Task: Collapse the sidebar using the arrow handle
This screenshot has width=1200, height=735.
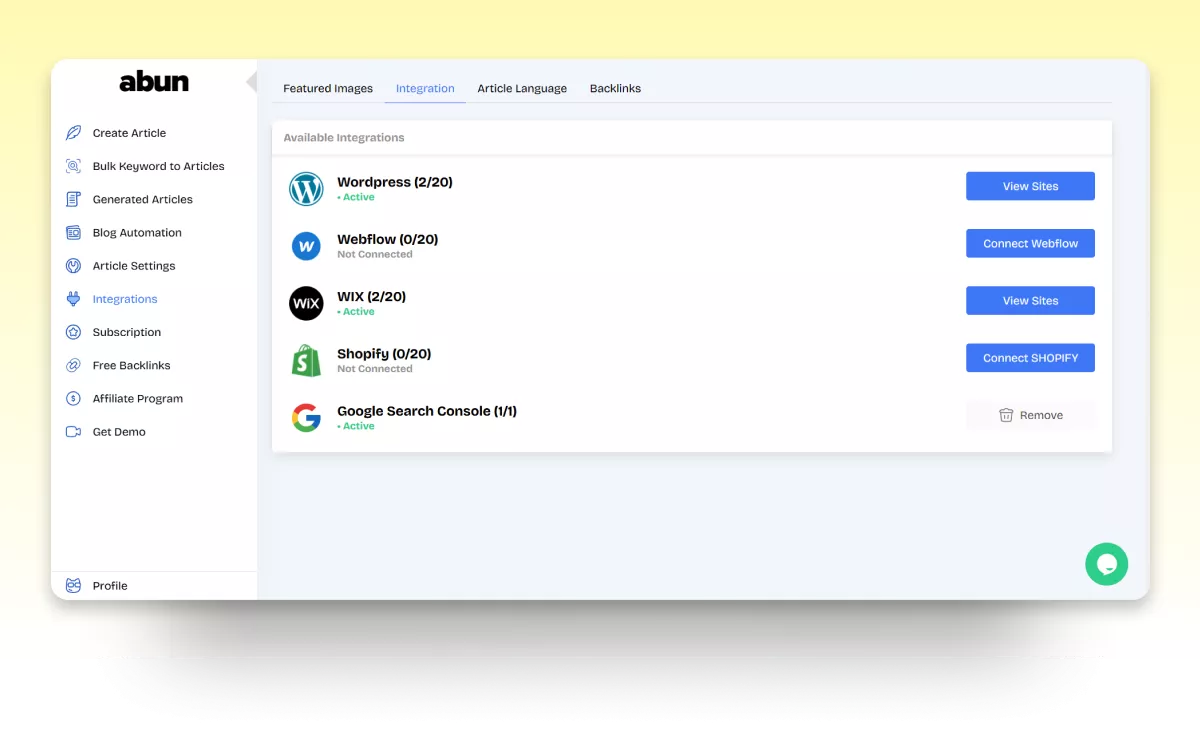Action: [251, 82]
